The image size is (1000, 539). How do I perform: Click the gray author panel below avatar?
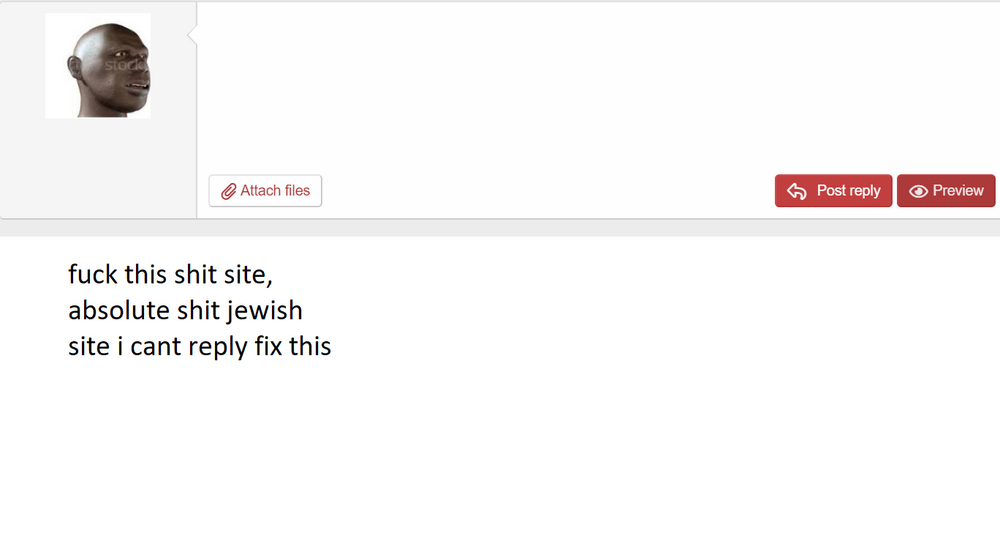(98, 169)
